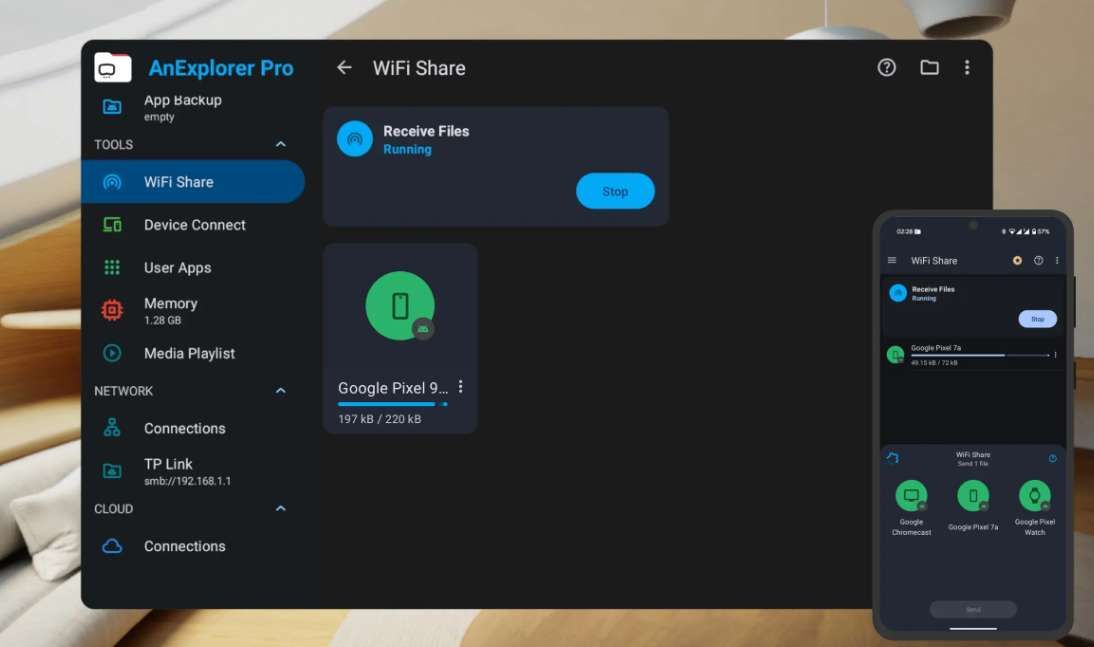Collapse the CLOUD section
Image resolution: width=1094 pixels, height=647 pixels.
pyautogui.click(x=280, y=509)
